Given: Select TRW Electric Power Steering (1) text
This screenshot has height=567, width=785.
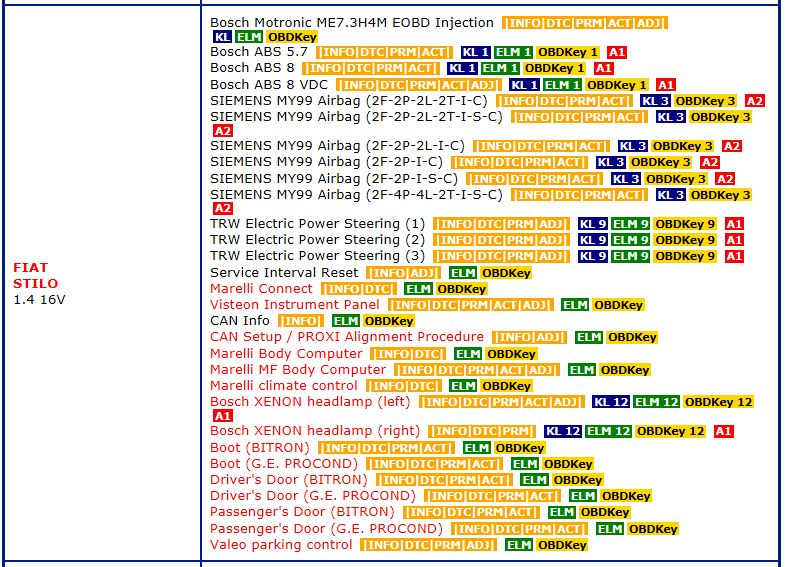Looking at the screenshot, I should point(317,224).
